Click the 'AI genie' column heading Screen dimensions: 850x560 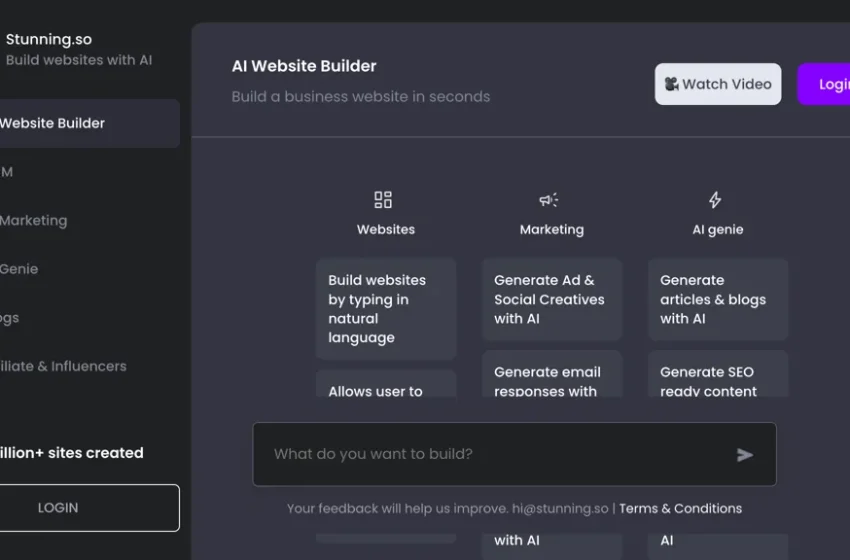click(718, 229)
